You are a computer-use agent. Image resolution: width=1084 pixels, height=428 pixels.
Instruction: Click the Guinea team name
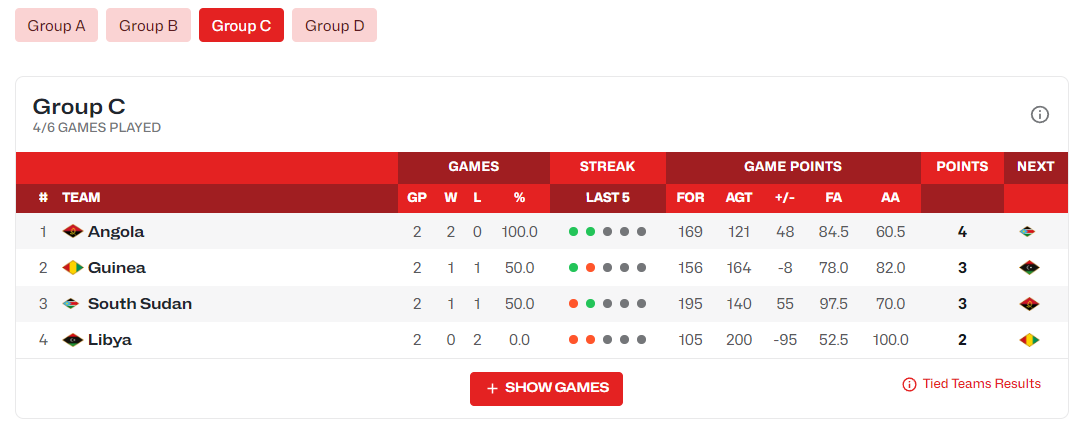[117, 268]
